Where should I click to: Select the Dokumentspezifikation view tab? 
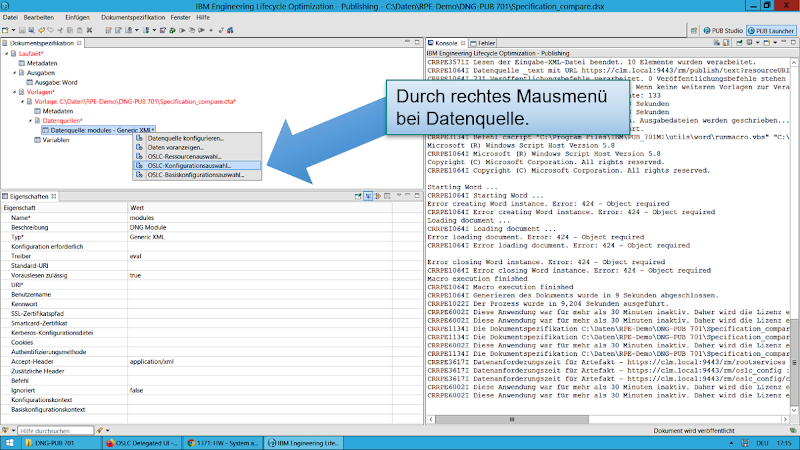coord(41,43)
